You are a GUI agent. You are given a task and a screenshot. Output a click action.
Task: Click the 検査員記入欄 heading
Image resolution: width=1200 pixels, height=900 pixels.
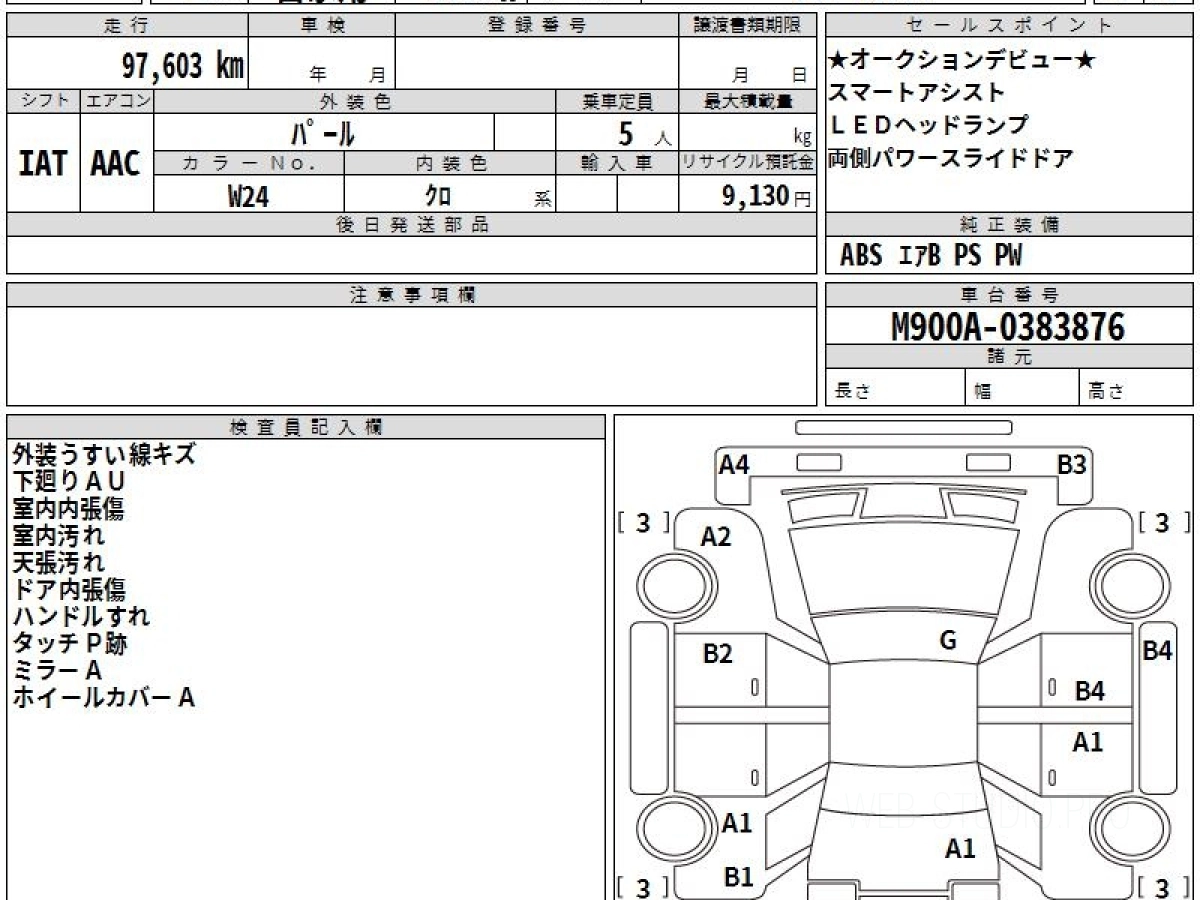pyautogui.click(x=306, y=427)
